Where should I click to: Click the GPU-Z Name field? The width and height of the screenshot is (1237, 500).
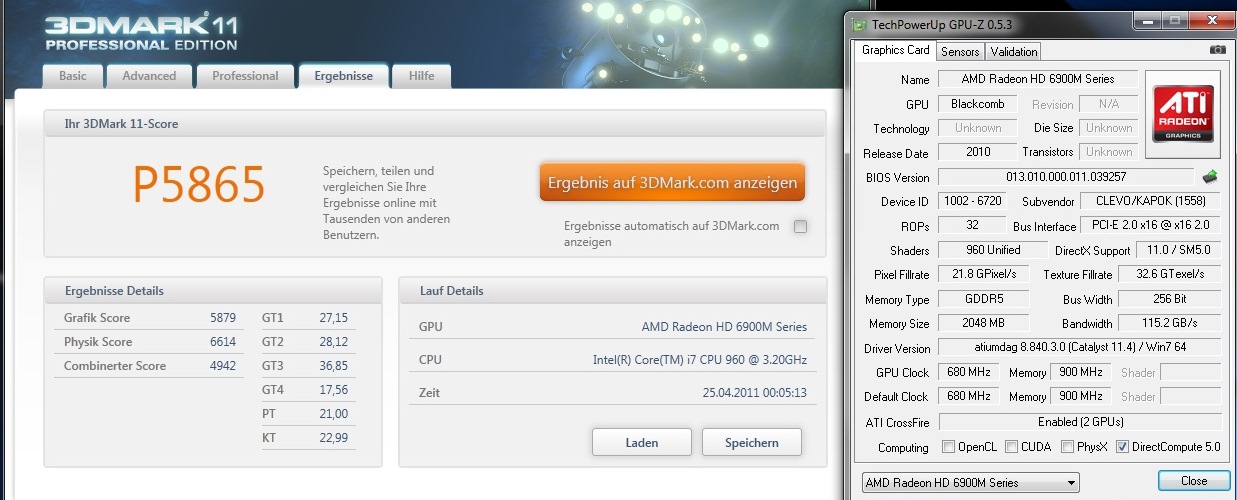coord(1039,79)
